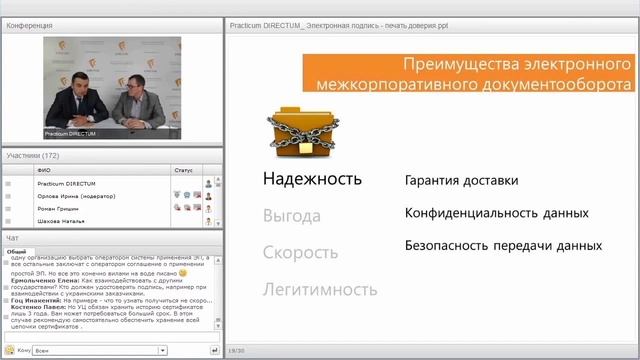Image resolution: width=640 pixels, height=360 pixels.
Task: Click the screen-share status icon for Орлова Ирина
Action: 197,195
